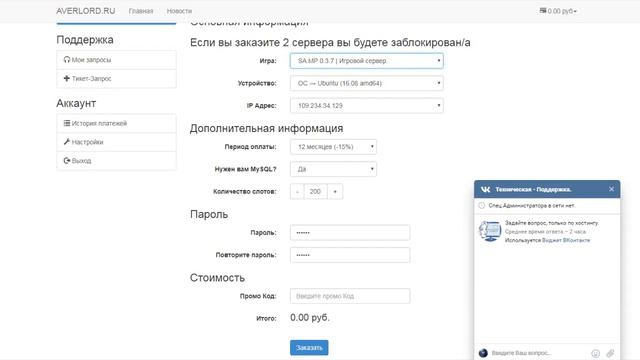The image size is (640, 360).
Task: Click the VK logo in support widget
Action: (x=485, y=189)
